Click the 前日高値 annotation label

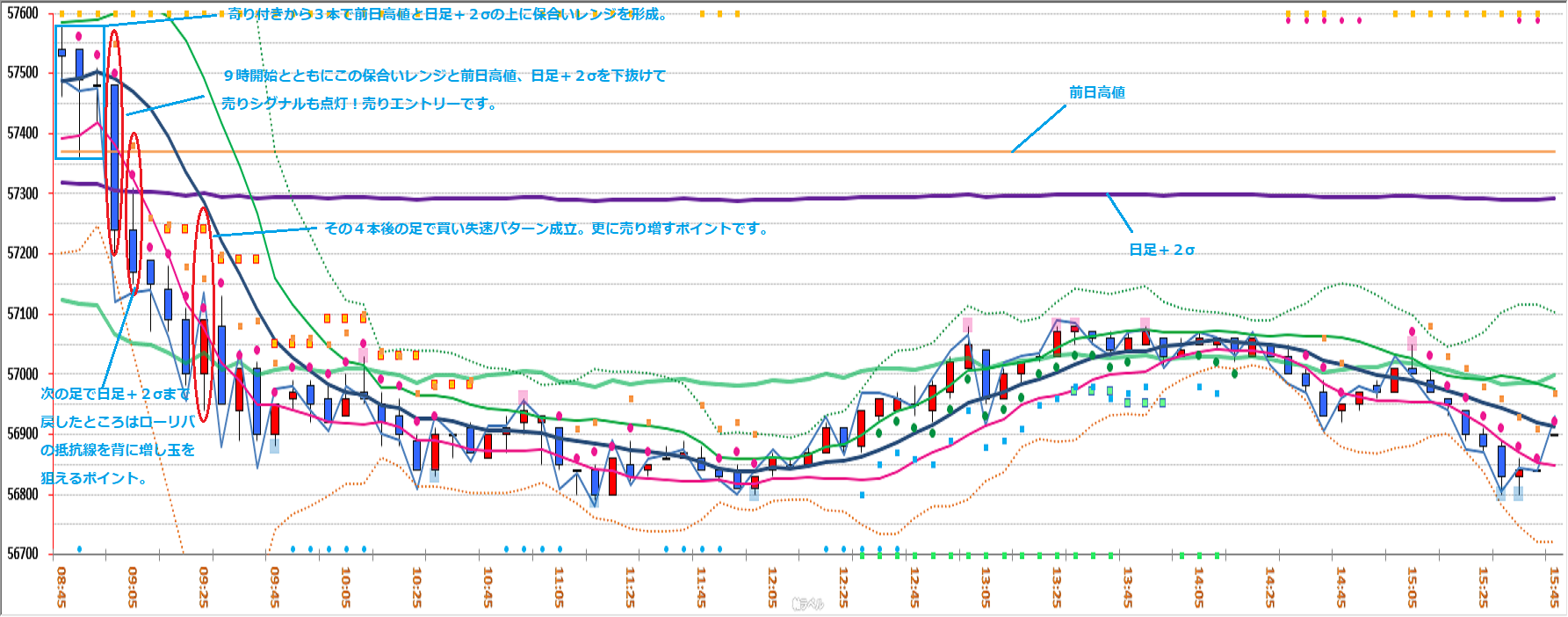coord(1096,92)
